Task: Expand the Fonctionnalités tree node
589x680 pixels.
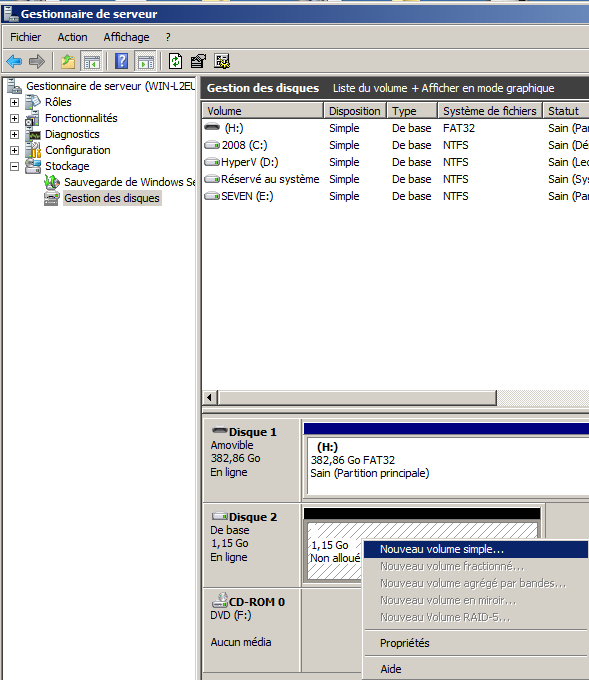Action: pos(14,118)
